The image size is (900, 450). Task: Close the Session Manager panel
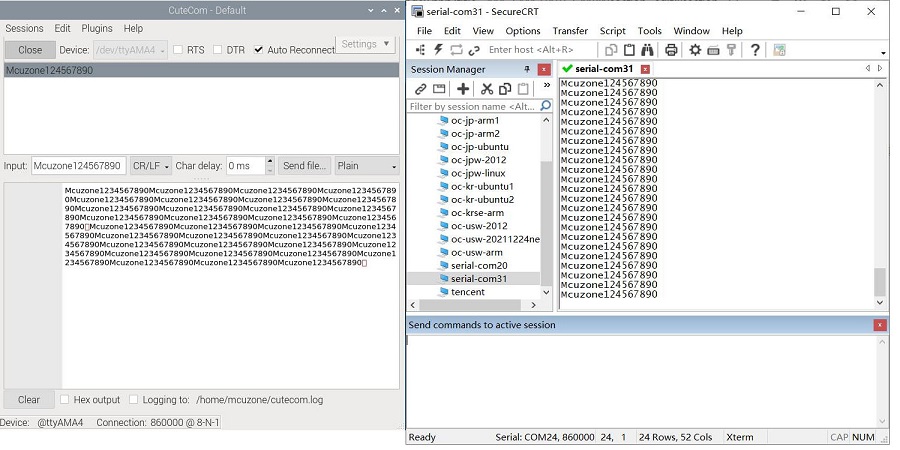544,69
